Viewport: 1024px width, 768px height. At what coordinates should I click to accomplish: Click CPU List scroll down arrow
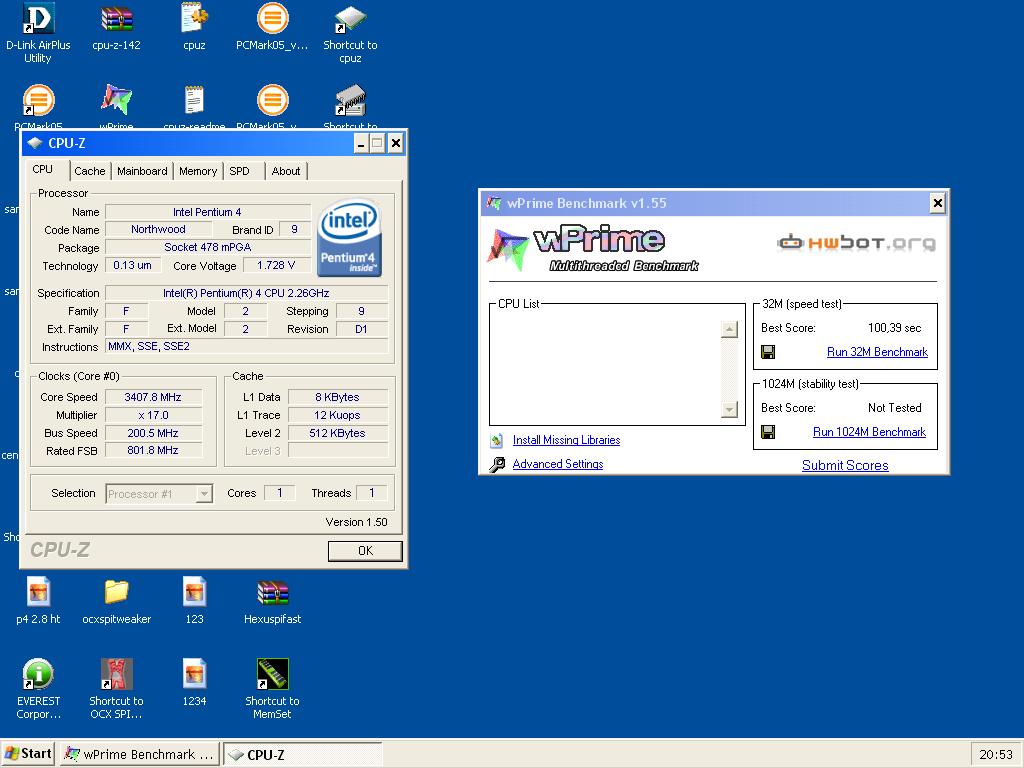point(729,409)
